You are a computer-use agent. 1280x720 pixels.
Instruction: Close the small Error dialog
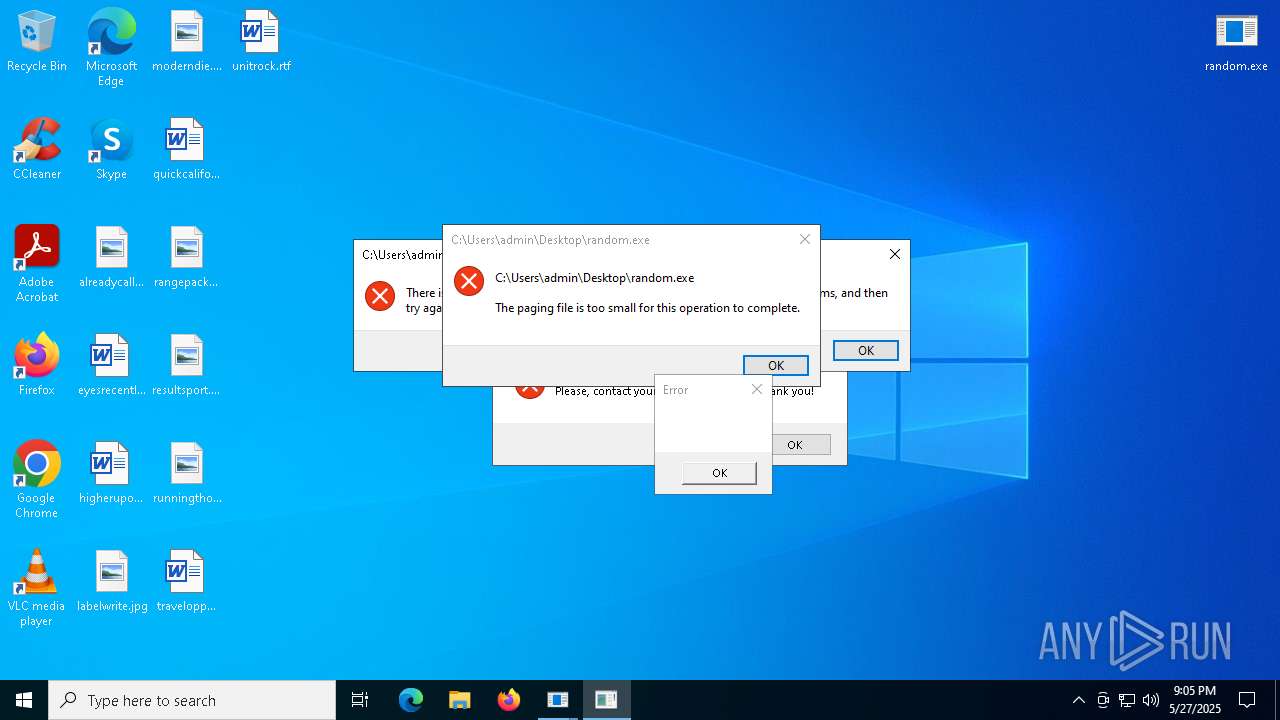click(x=757, y=389)
